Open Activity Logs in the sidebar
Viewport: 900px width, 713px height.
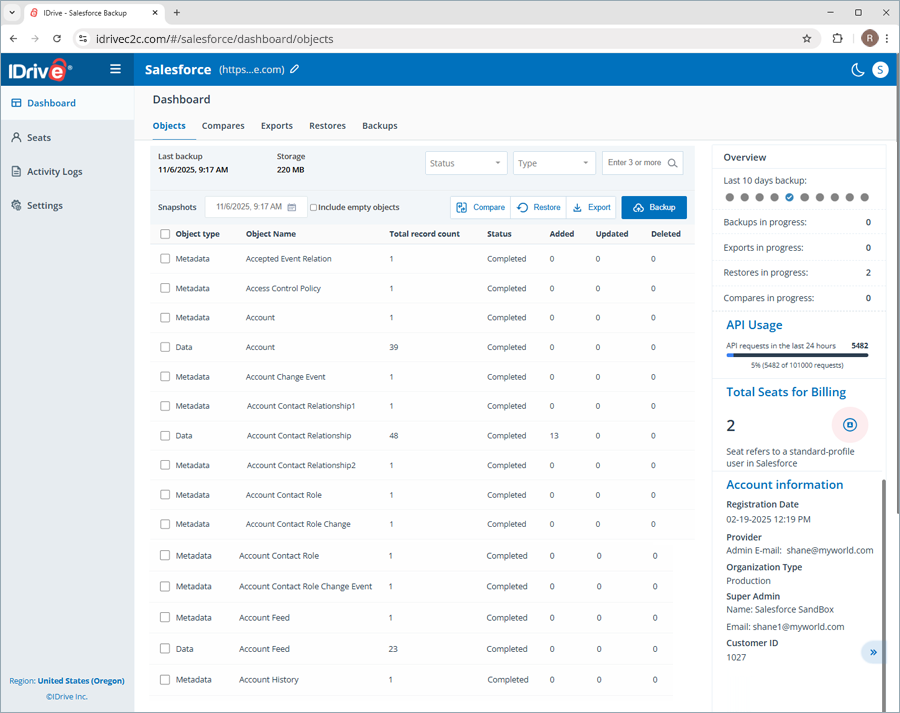pos(68,171)
